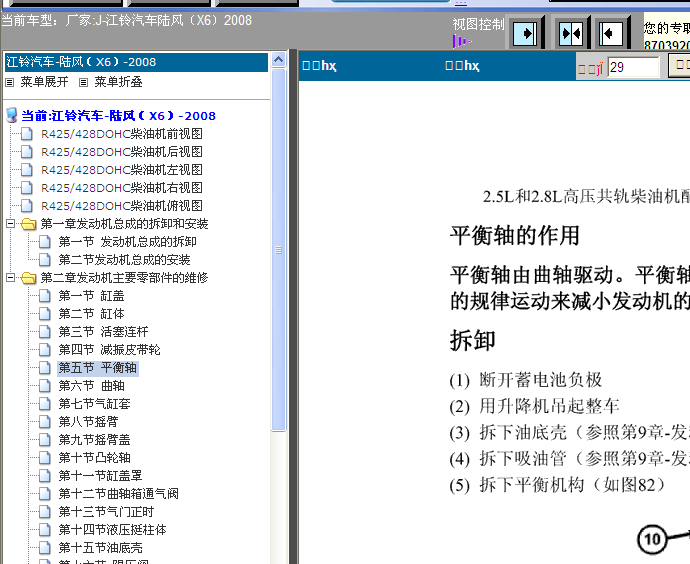Click the center-split view control button
Image resolution: width=690 pixels, height=564 pixels.
pos(570,33)
